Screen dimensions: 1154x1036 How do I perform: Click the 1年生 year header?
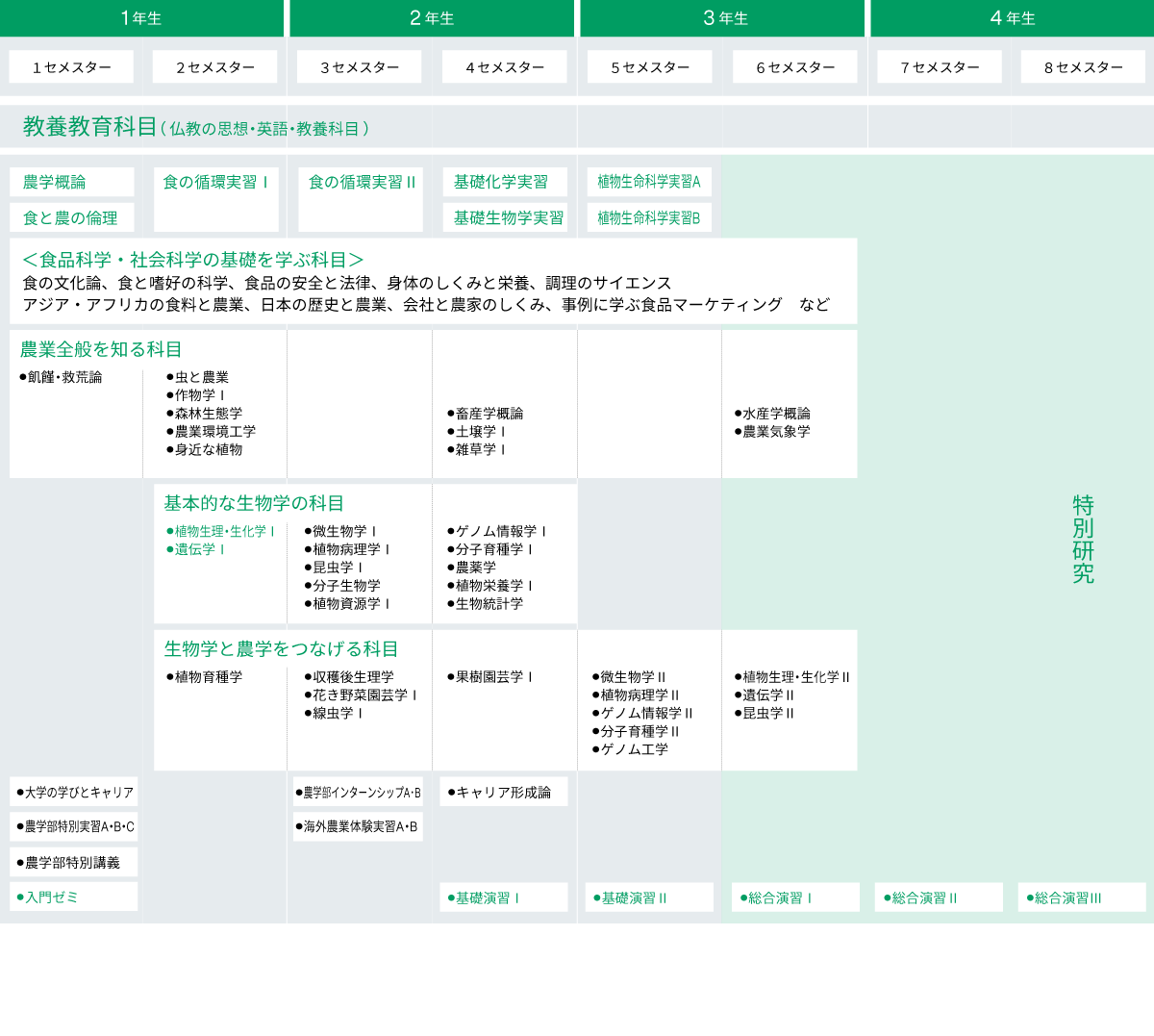[141, 18]
